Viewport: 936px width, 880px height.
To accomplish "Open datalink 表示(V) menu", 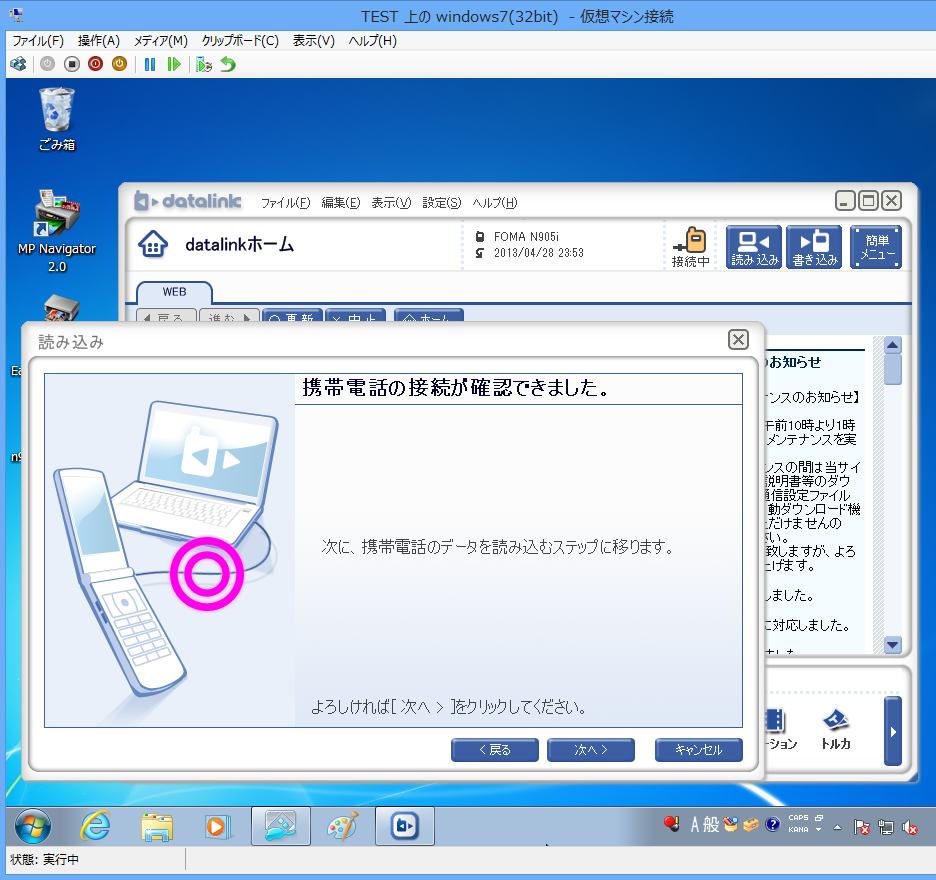I will [391, 203].
